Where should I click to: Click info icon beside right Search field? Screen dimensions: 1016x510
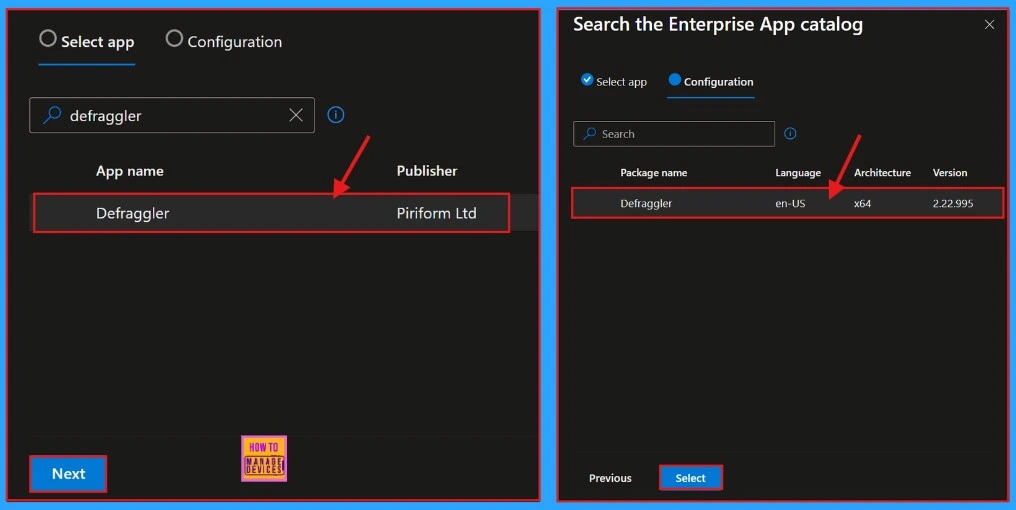[790, 133]
